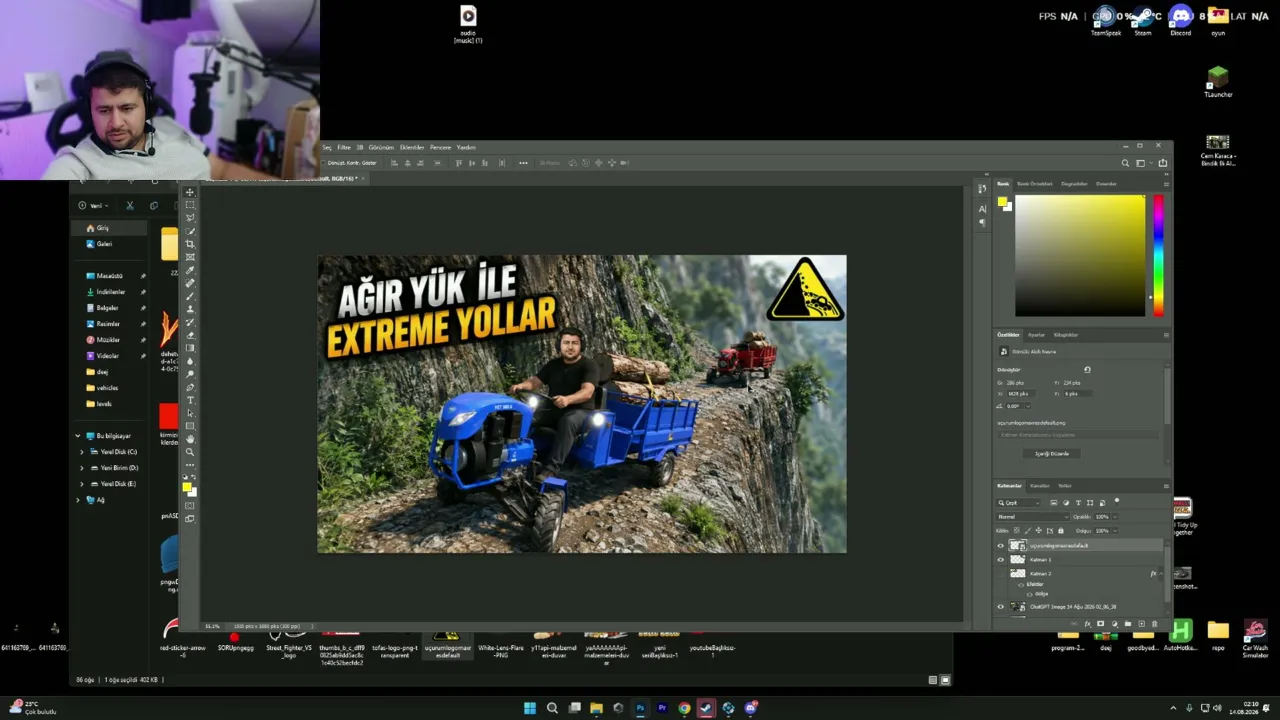Select the Brush tool
The height and width of the screenshot is (720, 1280).
click(190, 296)
